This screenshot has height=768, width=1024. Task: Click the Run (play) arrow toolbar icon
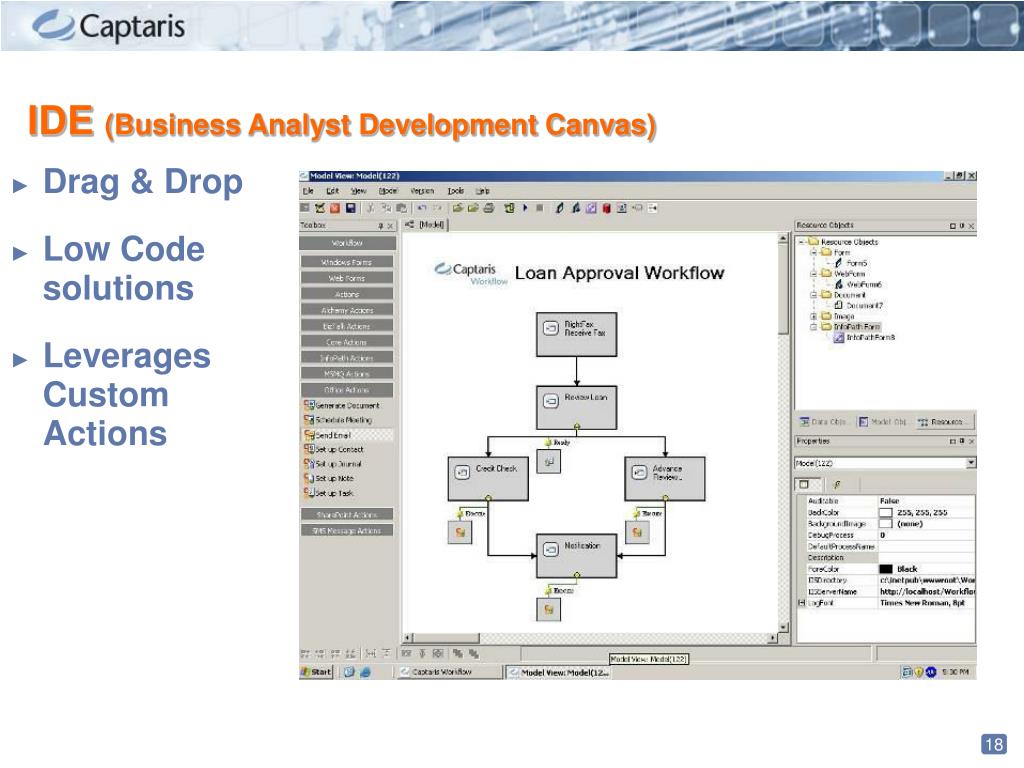coord(525,208)
